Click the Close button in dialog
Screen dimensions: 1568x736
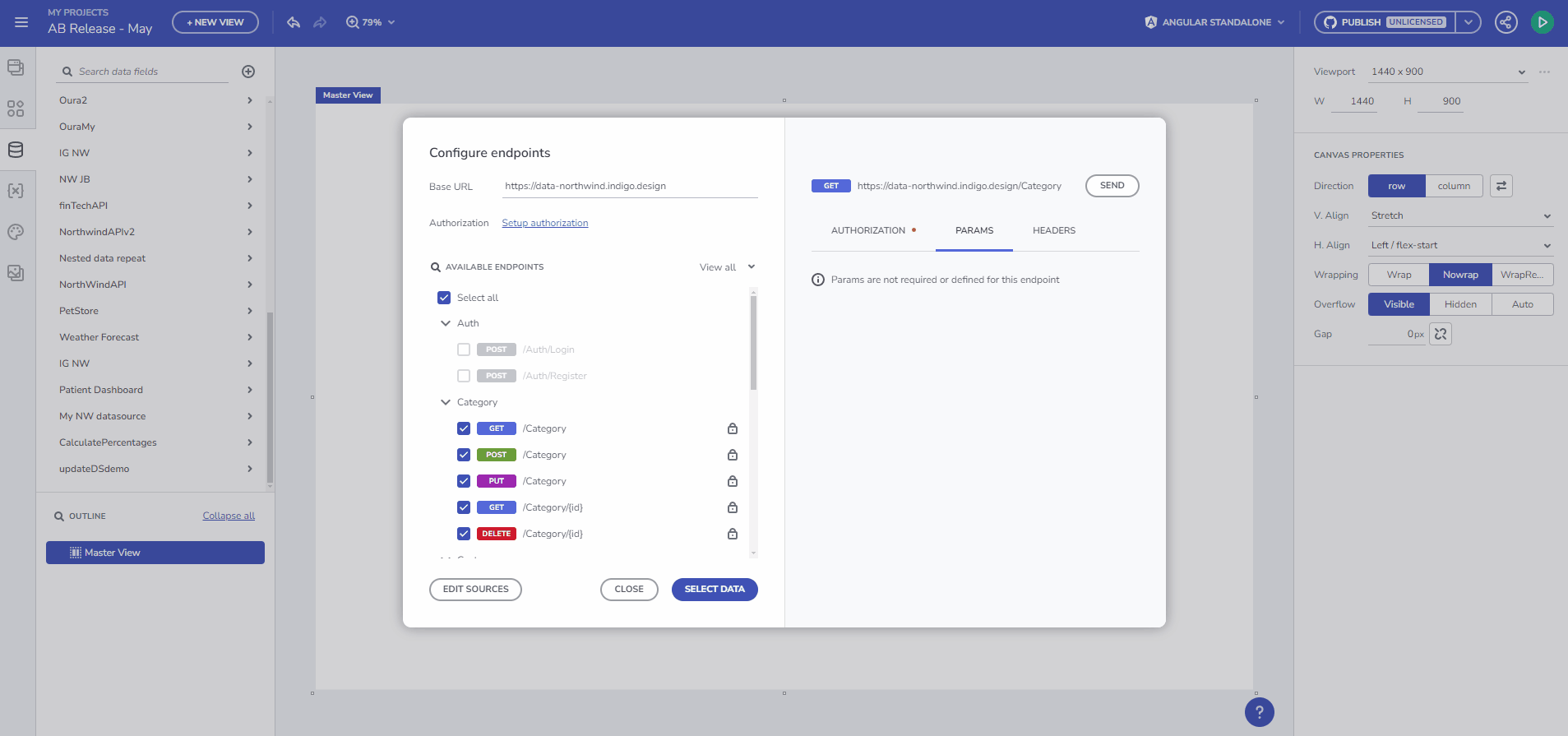pyautogui.click(x=629, y=590)
